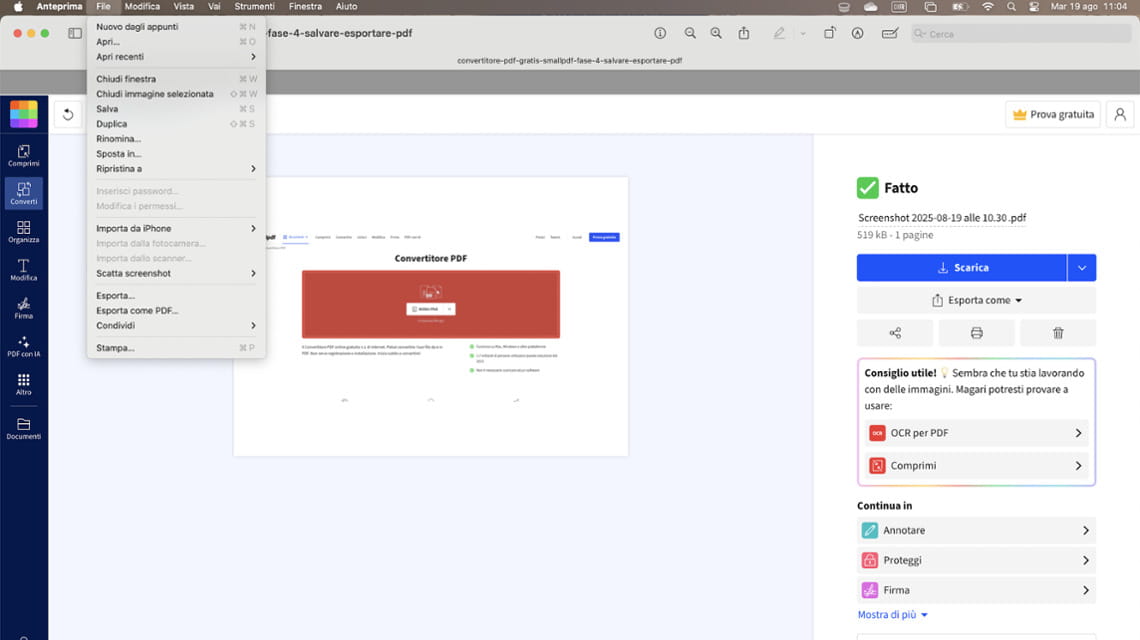The image size is (1140, 640).
Task: Click the Prova gratuita button
Action: click(1053, 114)
